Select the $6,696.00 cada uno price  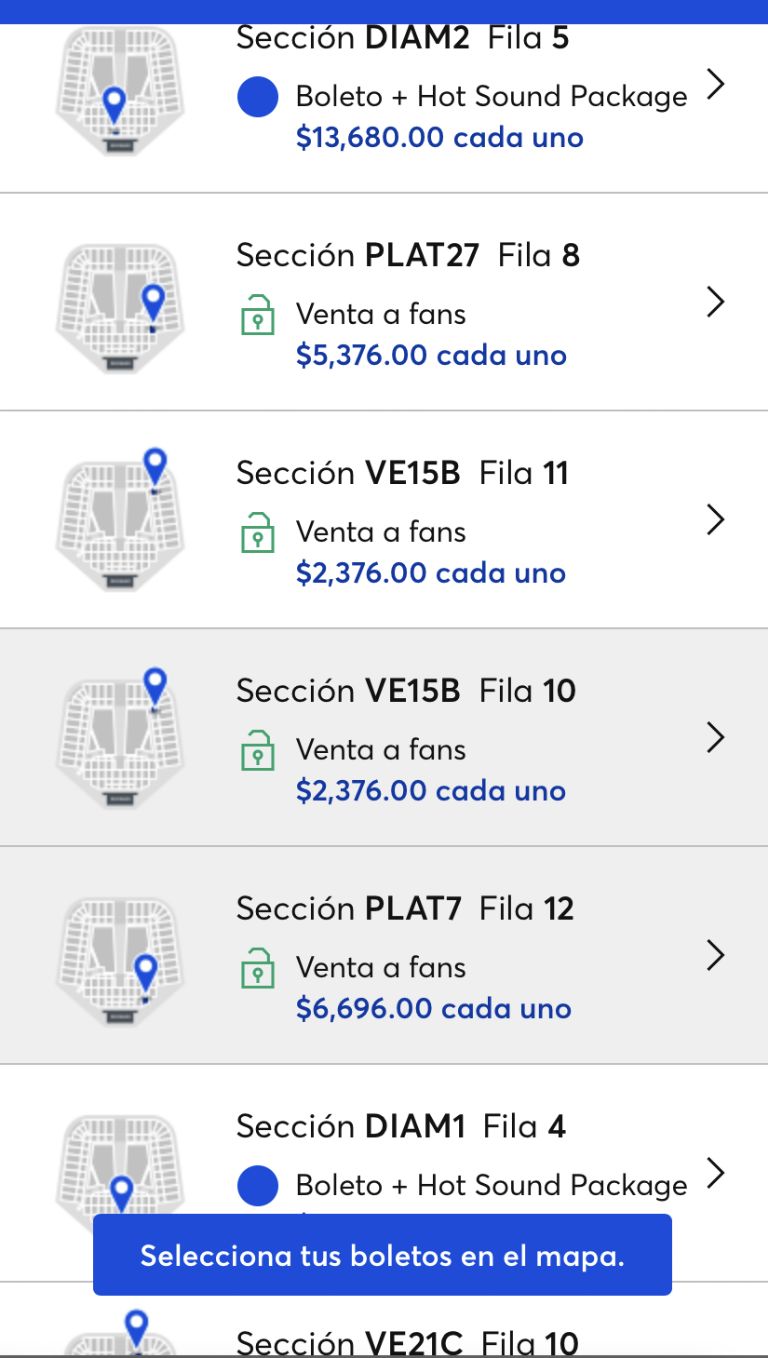[x=433, y=1008]
